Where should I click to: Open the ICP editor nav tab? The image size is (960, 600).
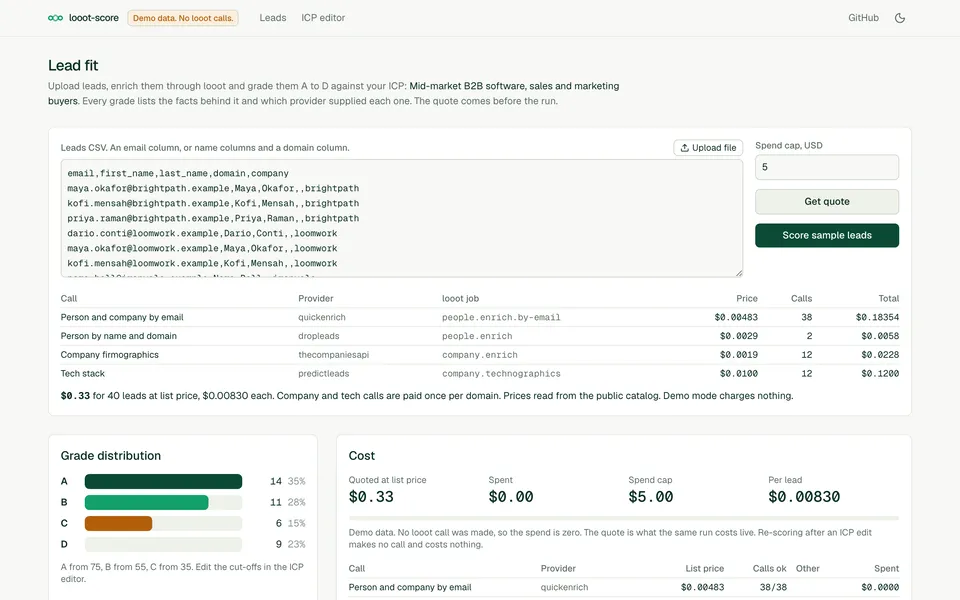[323, 18]
